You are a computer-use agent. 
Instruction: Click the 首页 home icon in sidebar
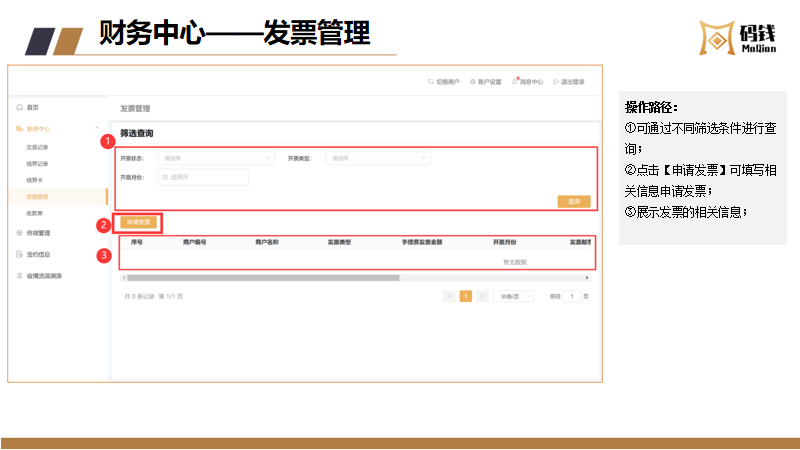[x=19, y=107]
